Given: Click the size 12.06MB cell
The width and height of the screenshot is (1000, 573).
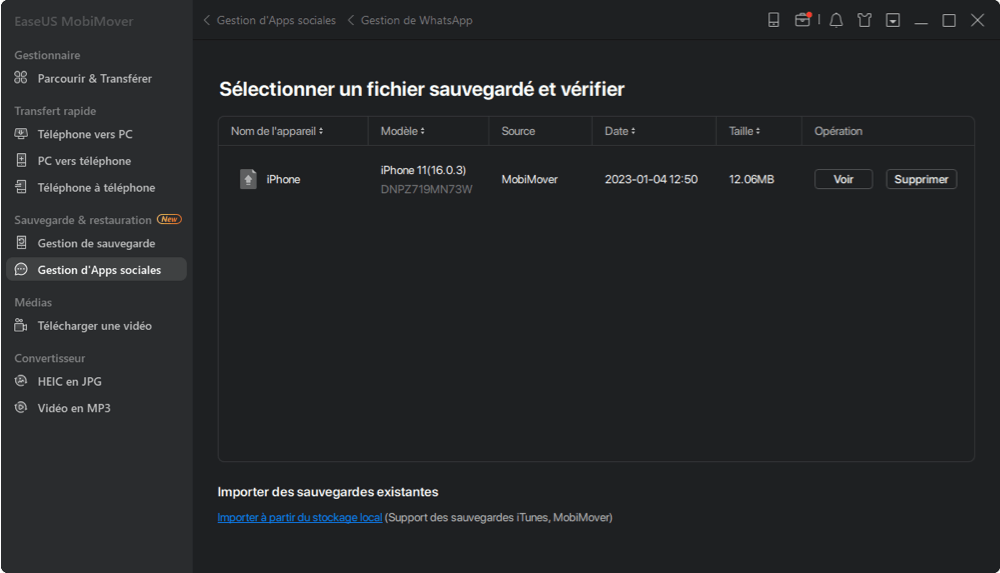Looking at the screenshot, I should coord(751,179).
